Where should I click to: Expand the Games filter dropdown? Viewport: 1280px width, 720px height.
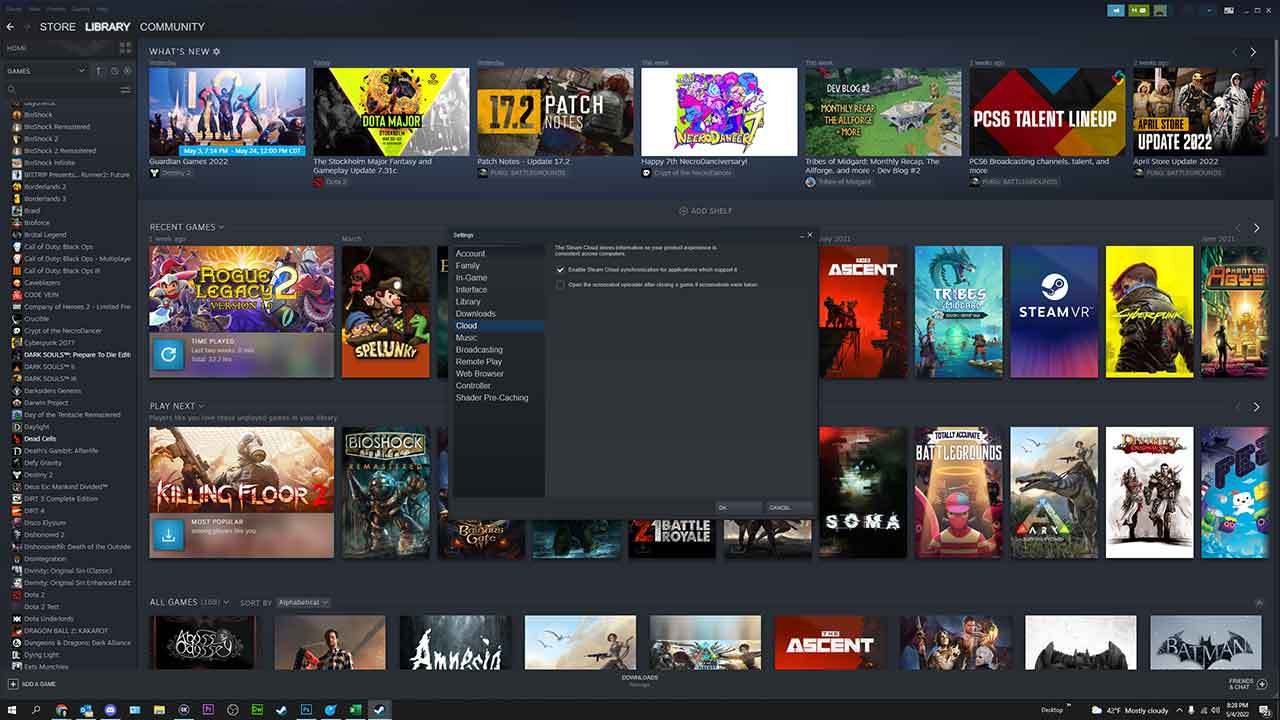[x=46, y=71]
